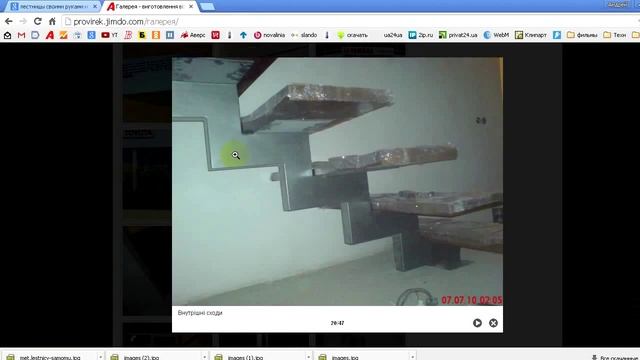Open the blue П bookmark icon
This screenshot has width=640, height=360.
click(170, 35)
